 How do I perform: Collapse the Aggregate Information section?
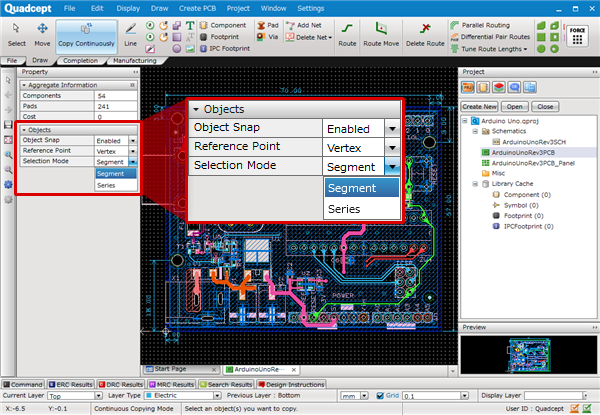[24, 85]
